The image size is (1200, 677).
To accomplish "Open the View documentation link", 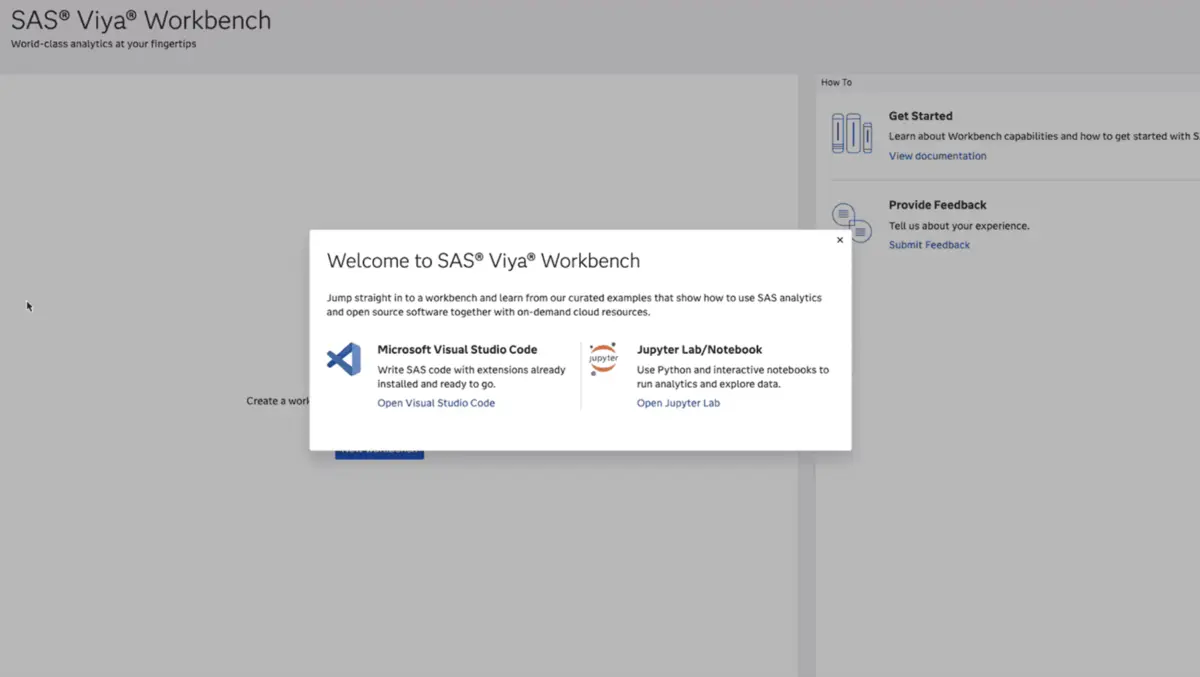I will 937,156.
